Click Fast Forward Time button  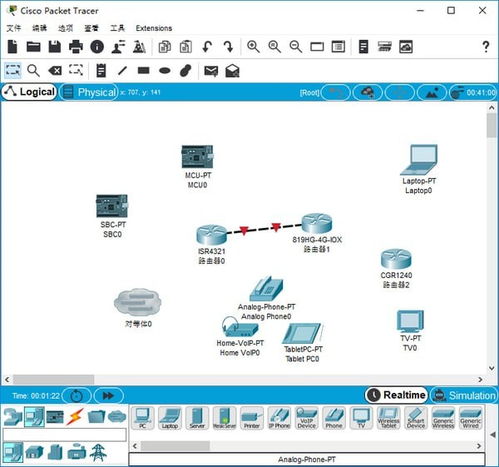109,396
